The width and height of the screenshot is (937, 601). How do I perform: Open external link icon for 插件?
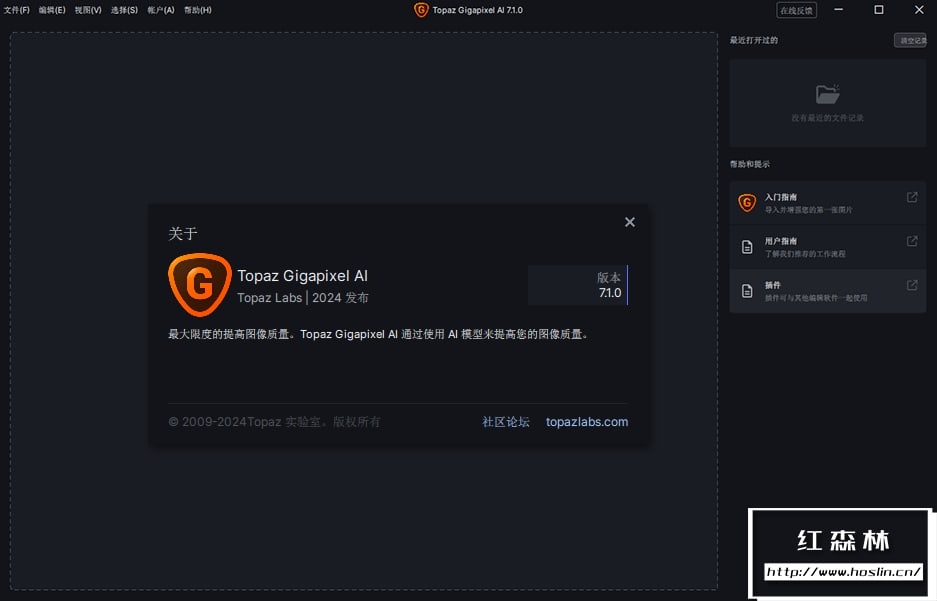coord(912,286)
